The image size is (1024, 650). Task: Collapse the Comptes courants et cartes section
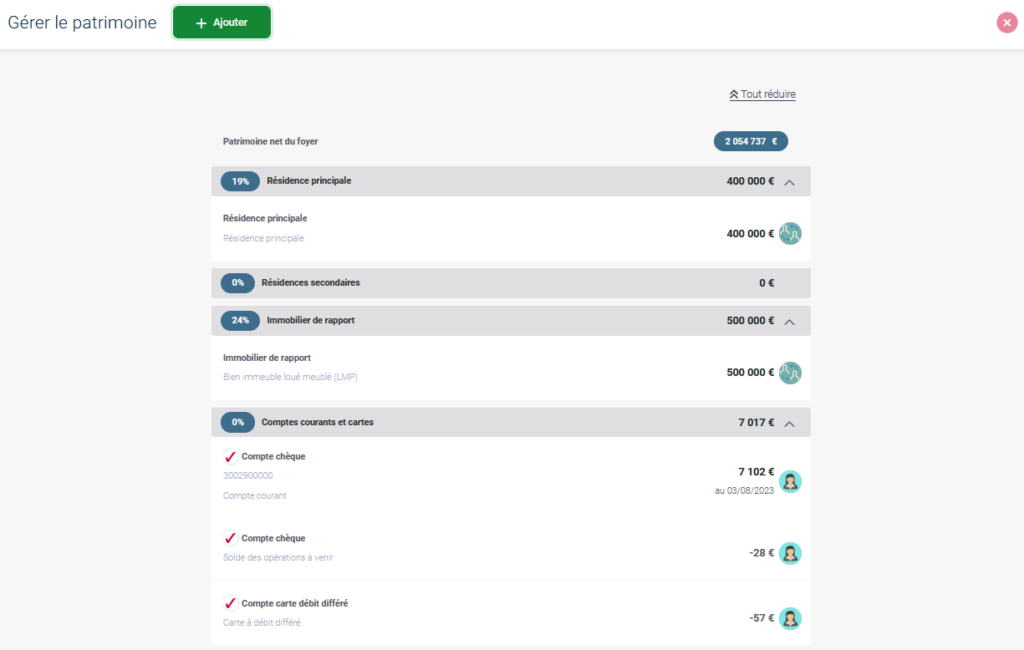[x=789, y=423]
